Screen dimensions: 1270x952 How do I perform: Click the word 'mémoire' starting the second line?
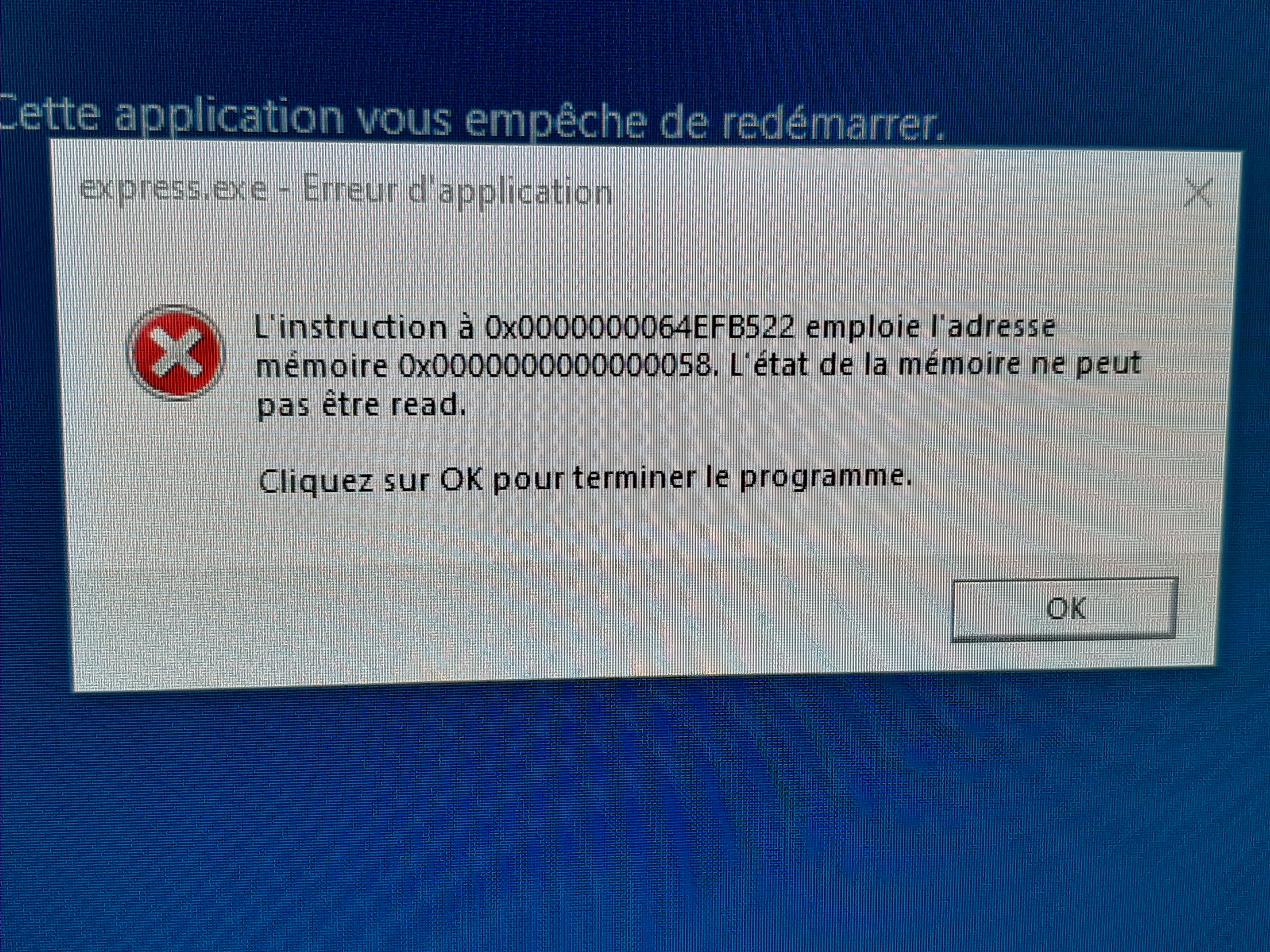[322, 366]
